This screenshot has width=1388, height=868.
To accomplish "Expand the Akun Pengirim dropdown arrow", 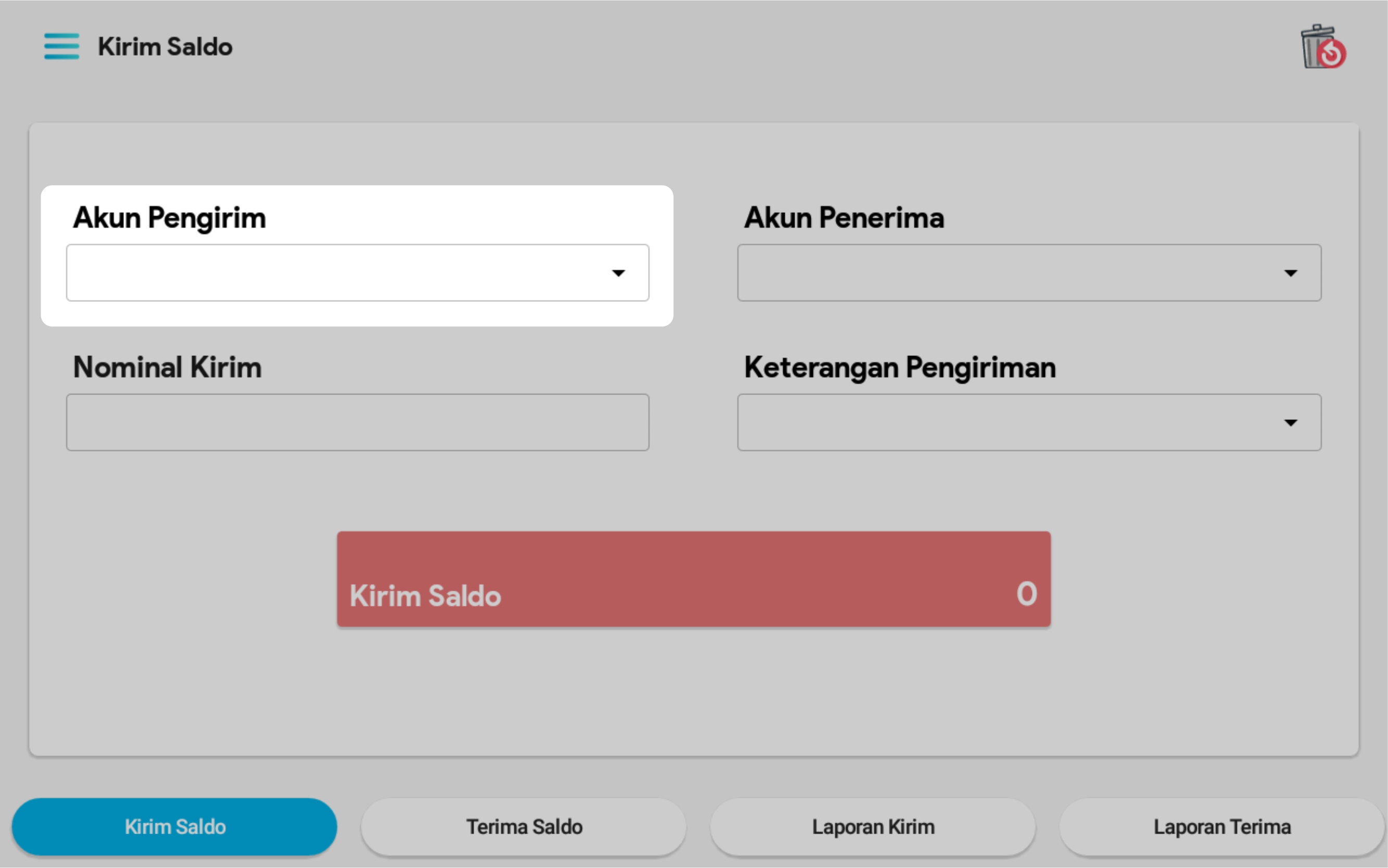I will pyautogui.click(x=618, y=273).
